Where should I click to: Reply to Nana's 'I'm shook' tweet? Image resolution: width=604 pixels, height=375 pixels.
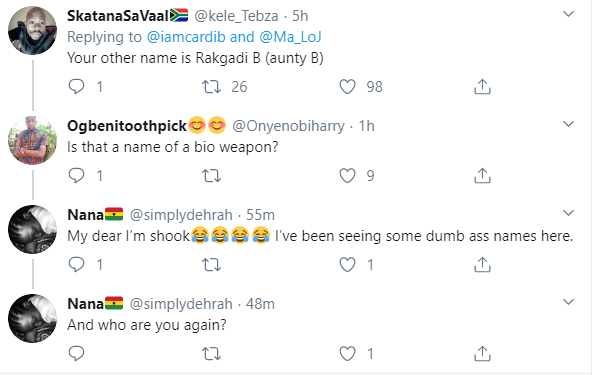tap(76, 265)
